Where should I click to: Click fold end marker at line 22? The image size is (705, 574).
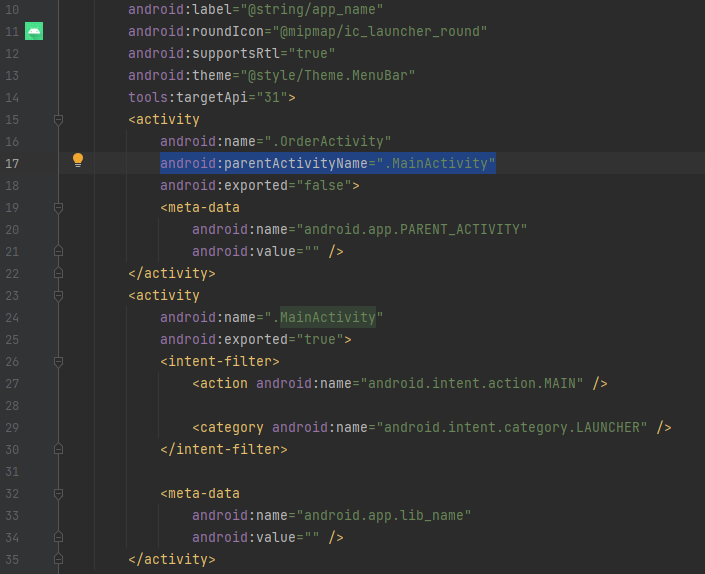[58, 273]
